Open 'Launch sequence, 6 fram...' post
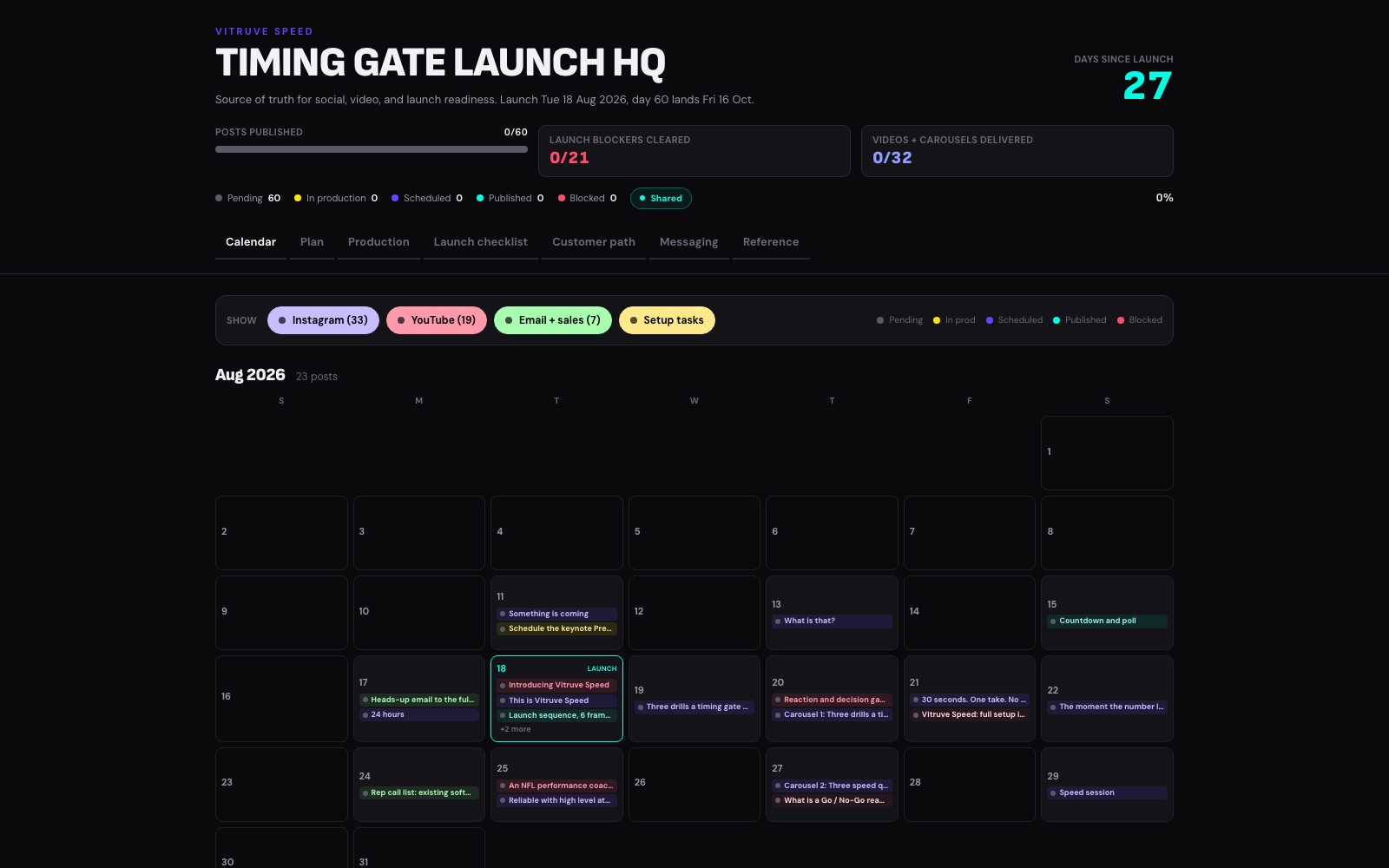The image size is (1389, 868). pyautogui.click(x=556, y=715)
